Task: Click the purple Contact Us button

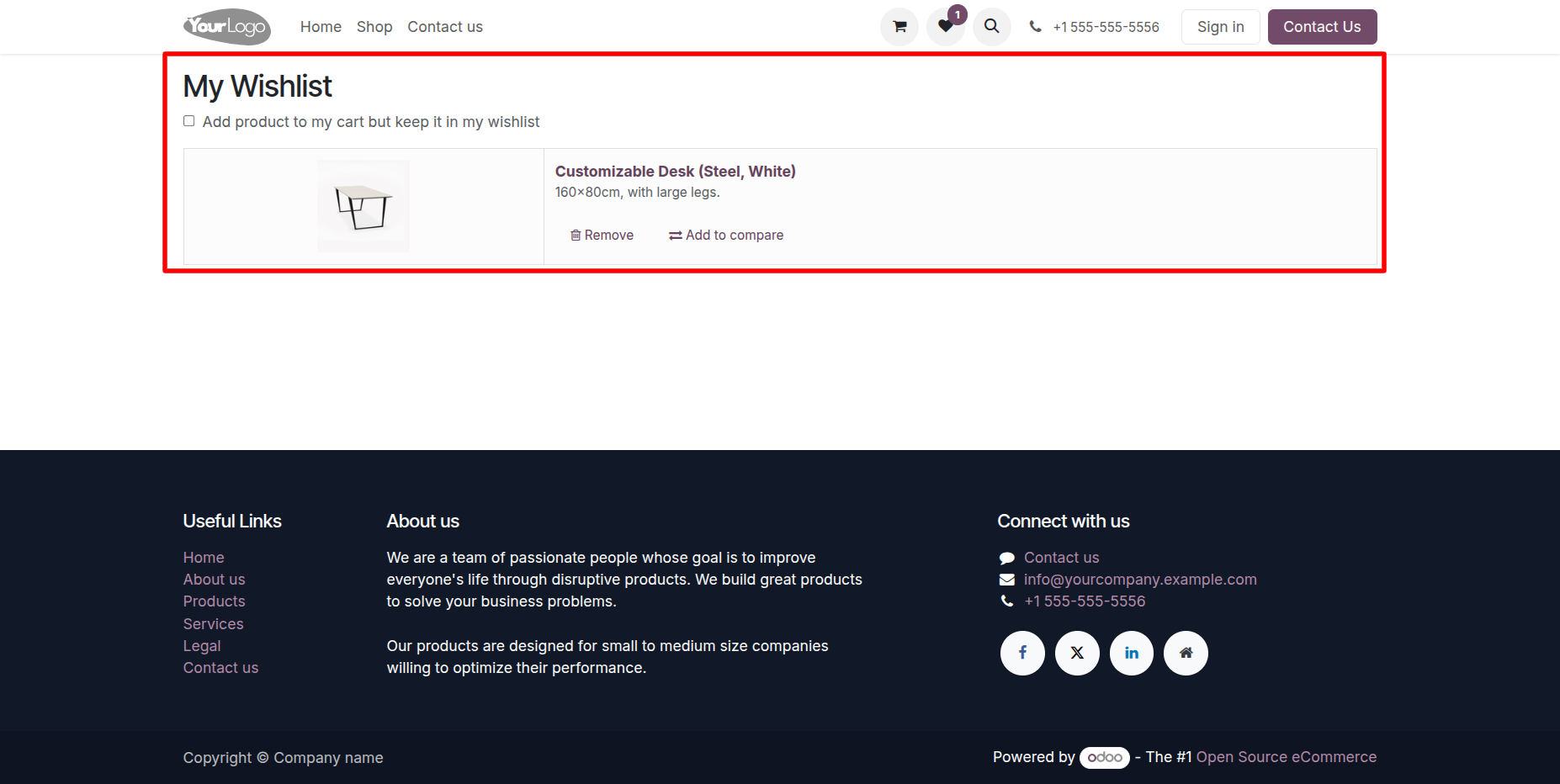Action: click(1322, 27)
